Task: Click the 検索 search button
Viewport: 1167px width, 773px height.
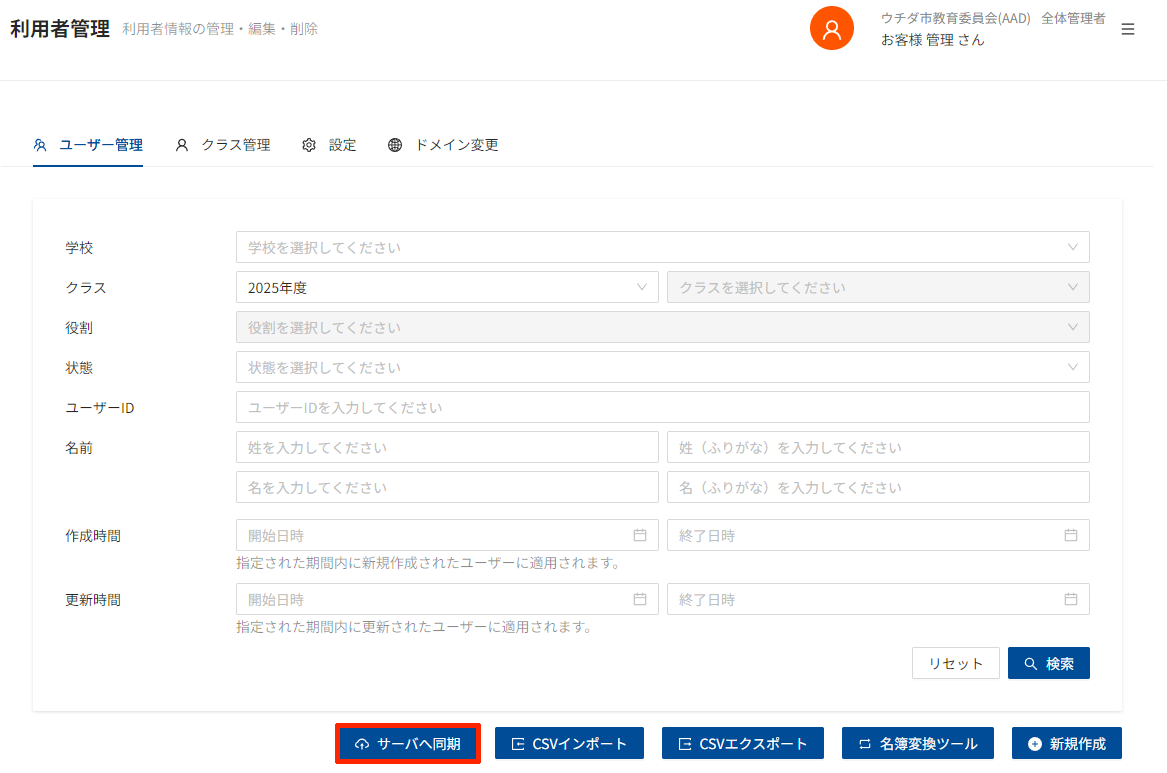Action: pos(1048,663)
